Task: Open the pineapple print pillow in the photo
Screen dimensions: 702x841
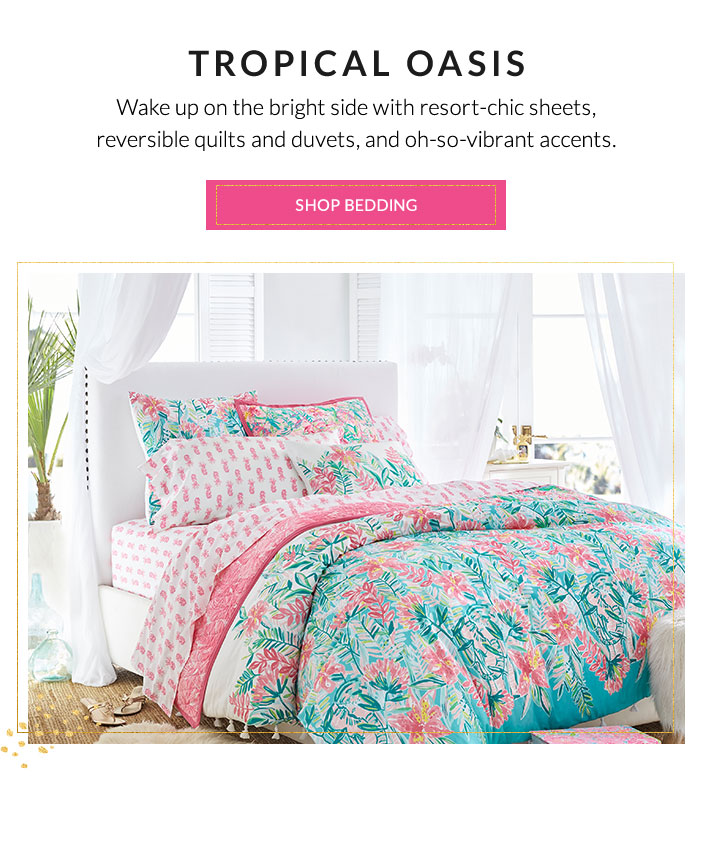Action: (x=220, y=477)
